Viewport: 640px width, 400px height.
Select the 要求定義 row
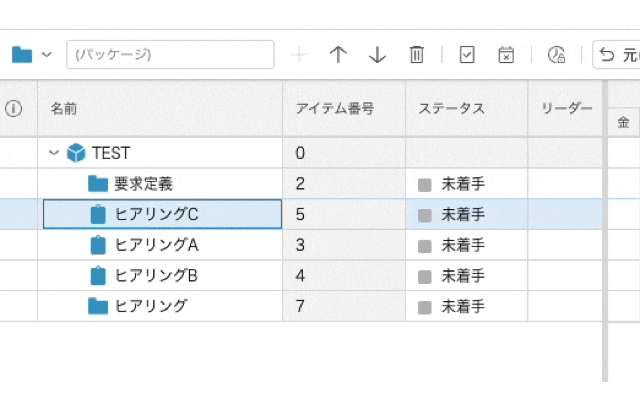click(143, 184)
